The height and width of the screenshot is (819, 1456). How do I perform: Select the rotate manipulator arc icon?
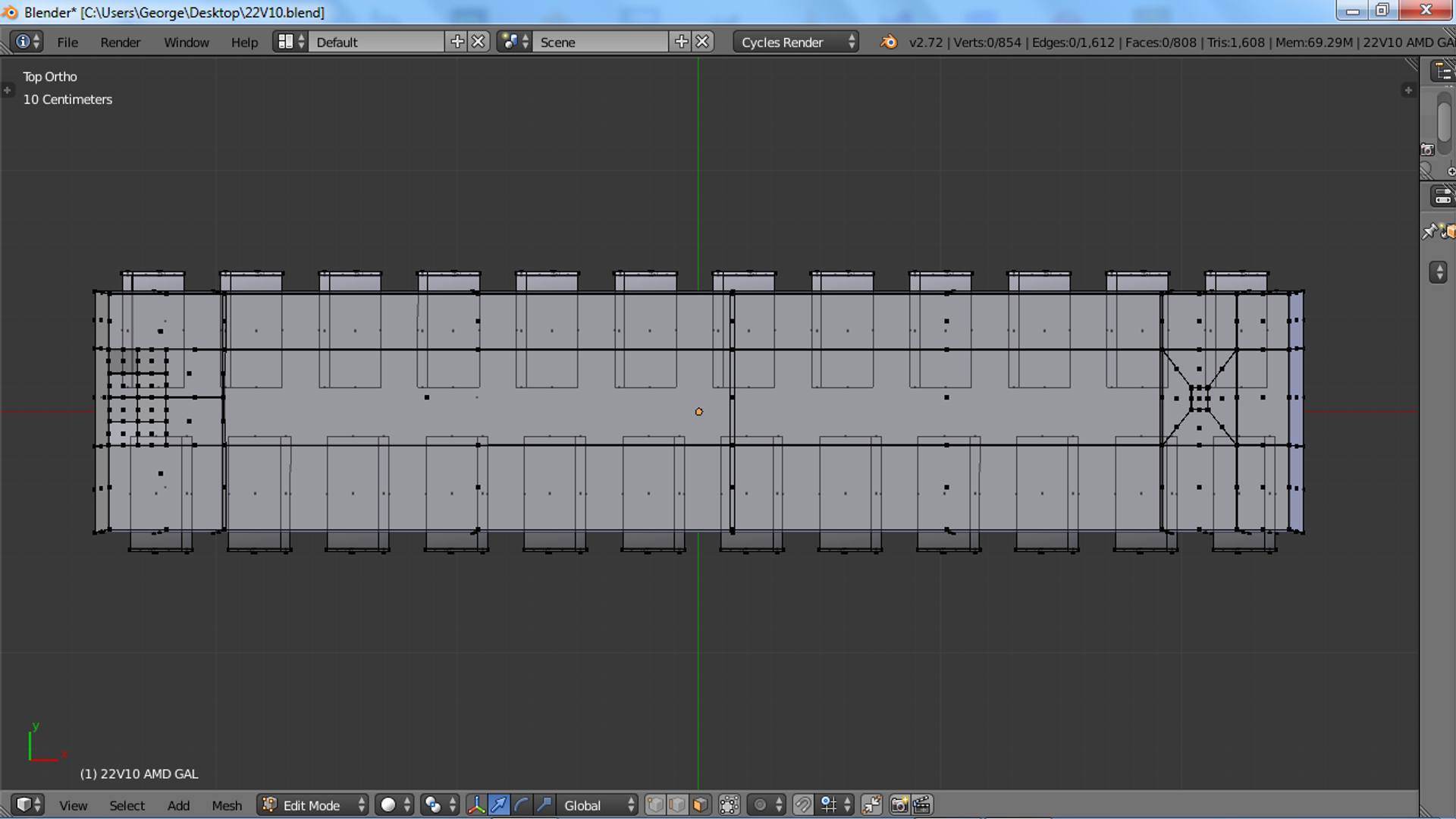click(x=522, y=805)
